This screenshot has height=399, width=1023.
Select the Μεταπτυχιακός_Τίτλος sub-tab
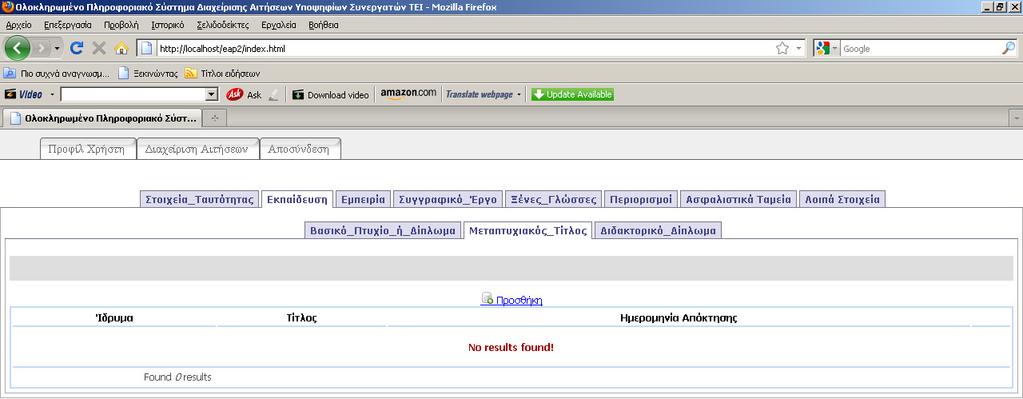coord(528,231)
